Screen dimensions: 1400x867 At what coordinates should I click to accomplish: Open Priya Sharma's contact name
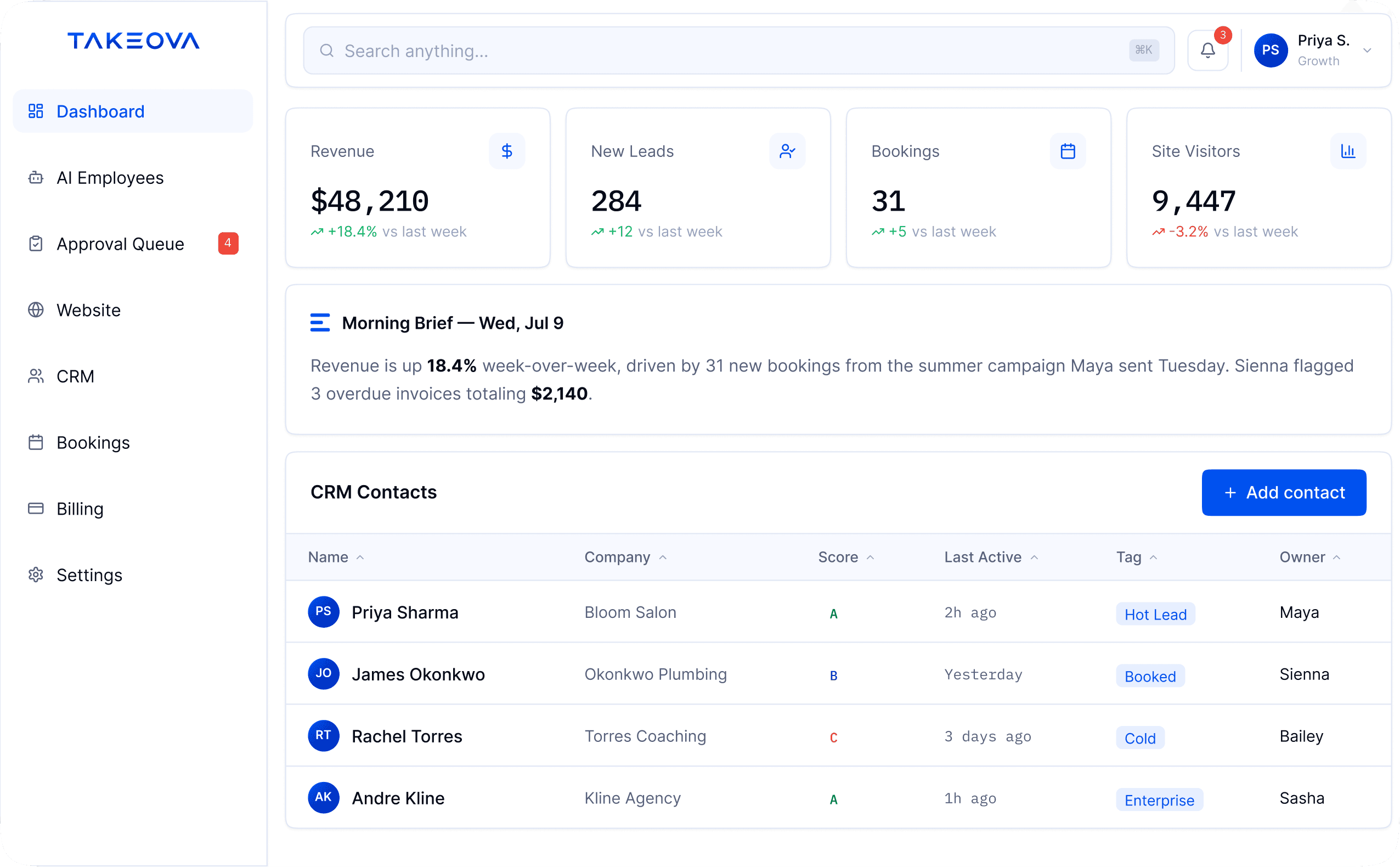tap(405, 612)
